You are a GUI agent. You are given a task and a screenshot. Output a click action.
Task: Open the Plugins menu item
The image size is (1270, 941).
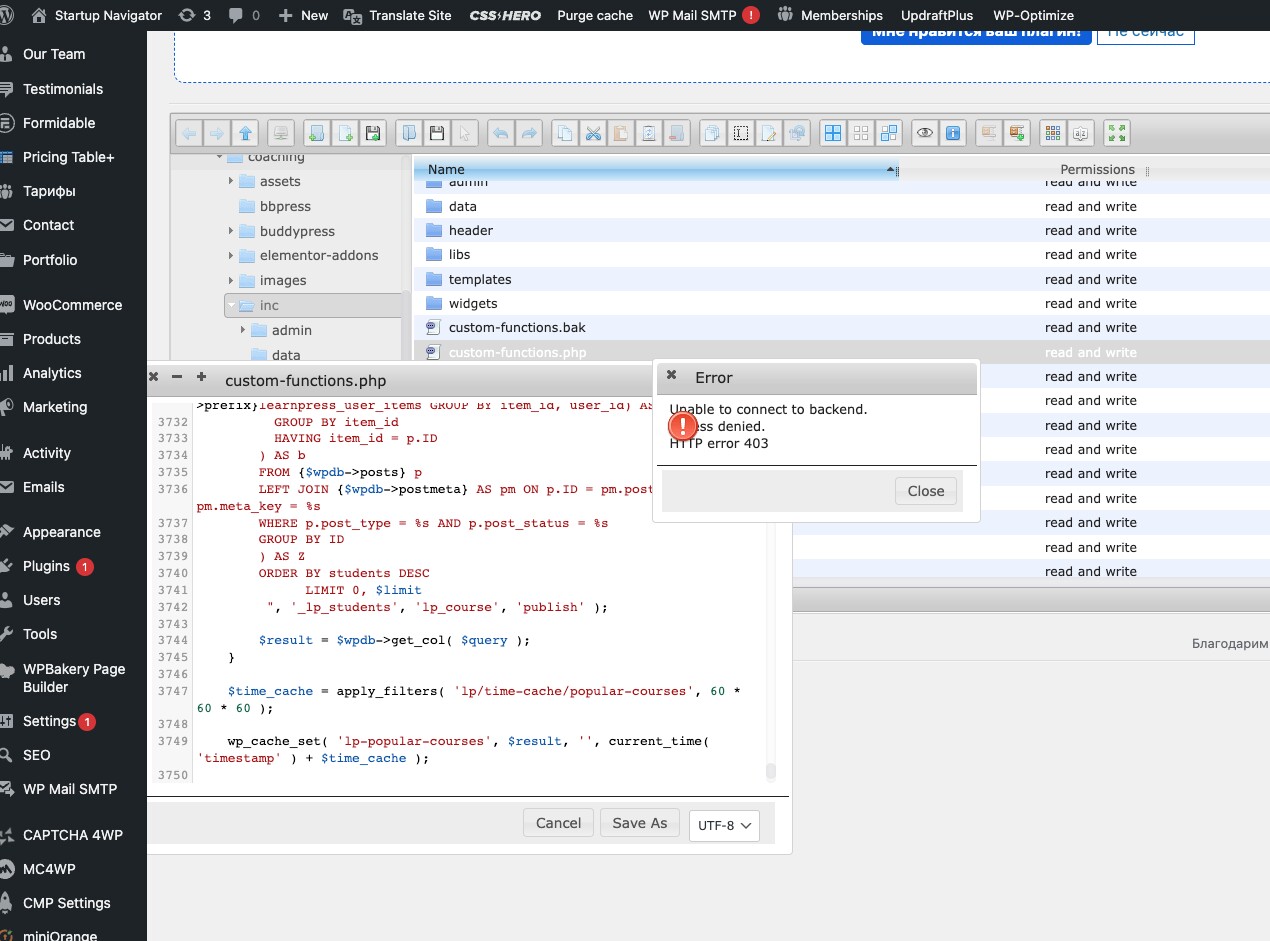(x=46, y=566)
